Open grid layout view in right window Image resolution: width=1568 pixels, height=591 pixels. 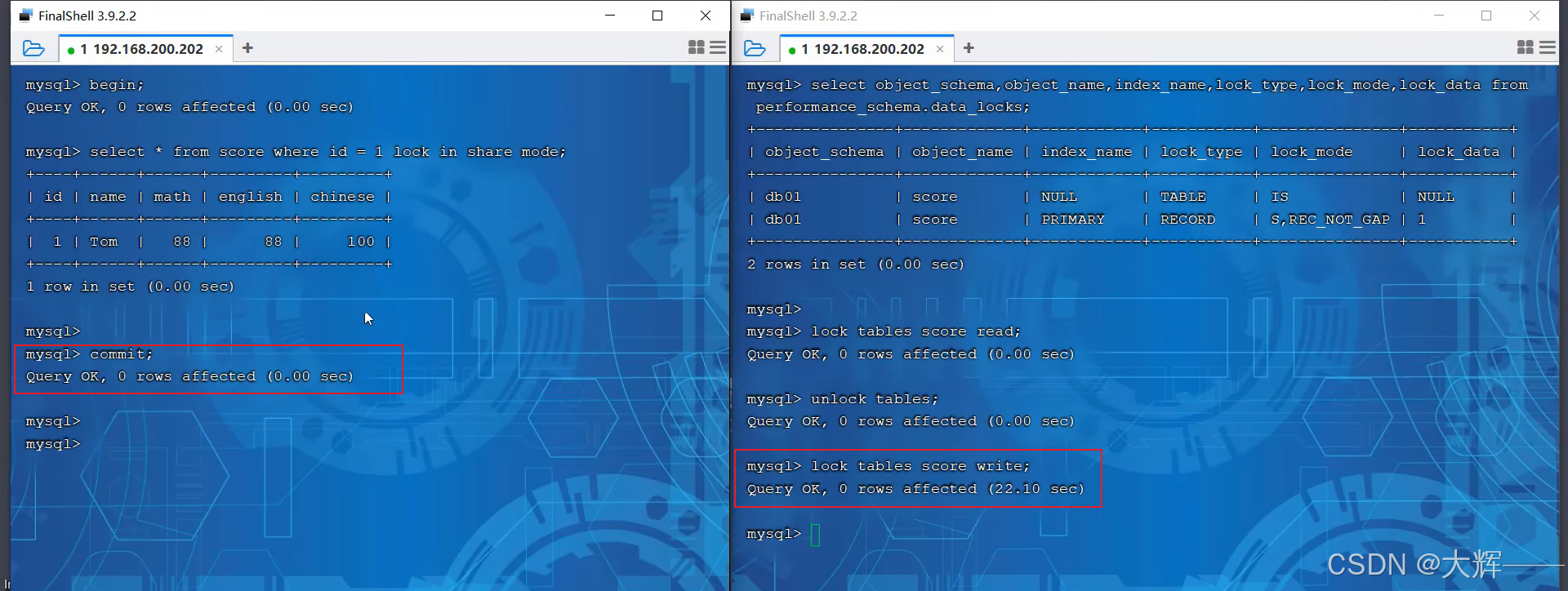[1525, 47]
